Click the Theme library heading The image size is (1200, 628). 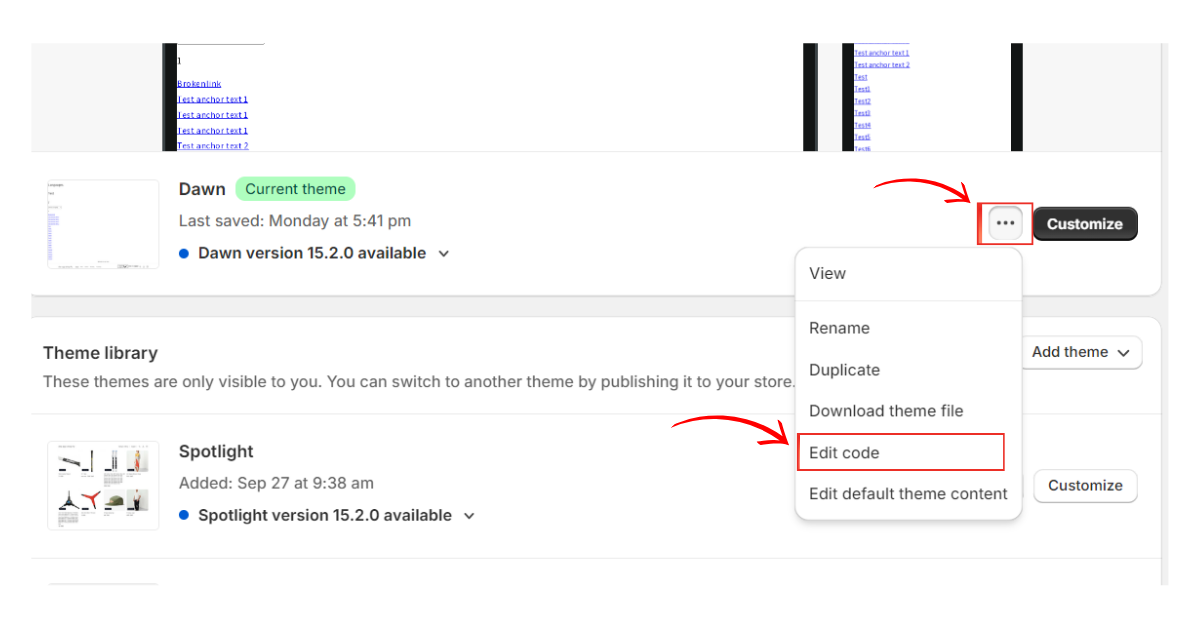100,353
